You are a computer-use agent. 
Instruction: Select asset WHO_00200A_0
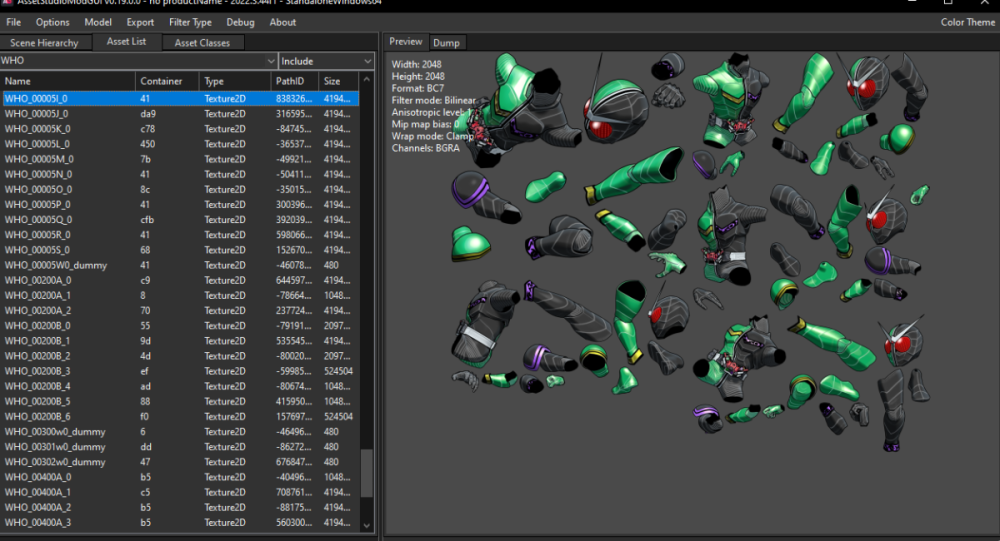click(x=180, y=280)
